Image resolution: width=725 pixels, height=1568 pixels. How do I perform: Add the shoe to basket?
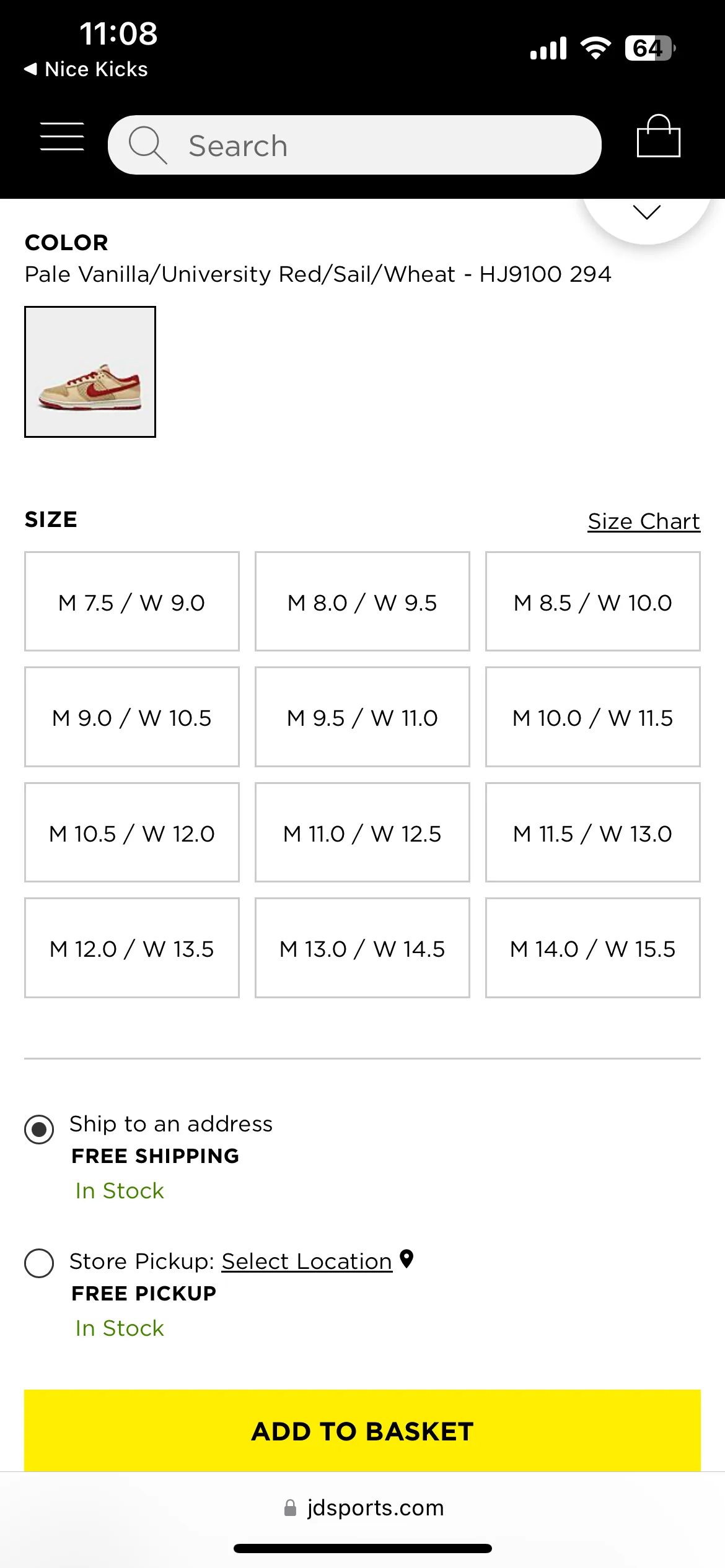coord(362,1431)
